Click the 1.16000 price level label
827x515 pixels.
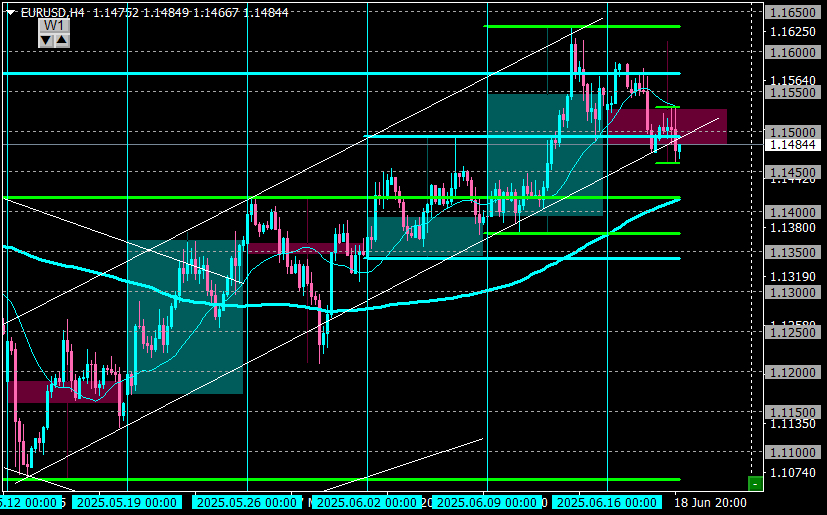click(x=793, y=52)
